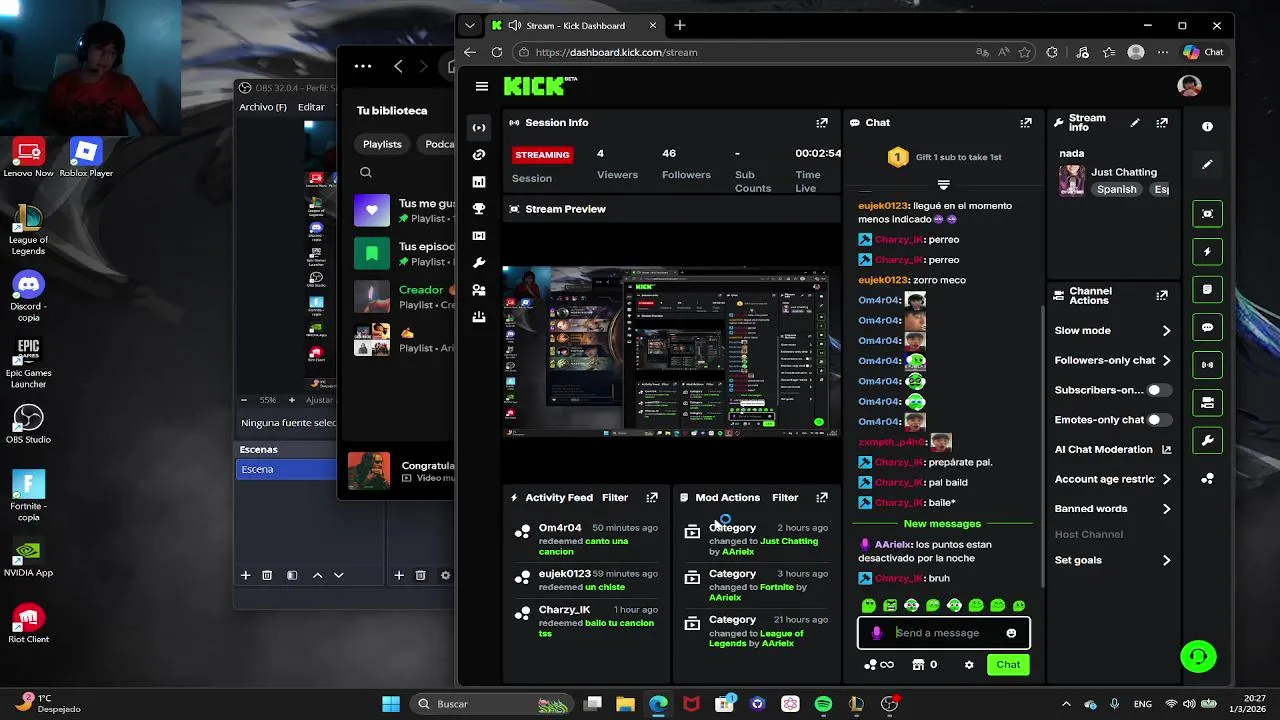This screenshot has height=720, width=1280.
Task: Select Playlists filter in Spotify library
Action: tap(382, 144)
